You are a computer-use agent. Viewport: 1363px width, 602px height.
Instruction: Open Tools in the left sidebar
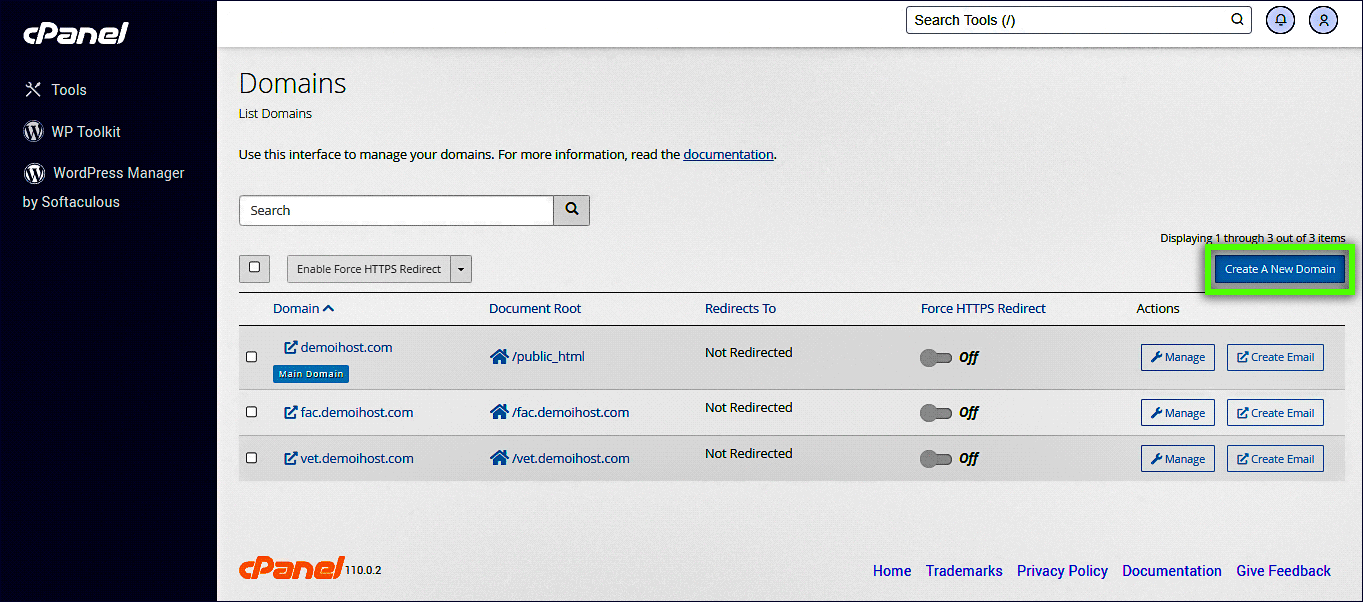(x=68, y=90)
